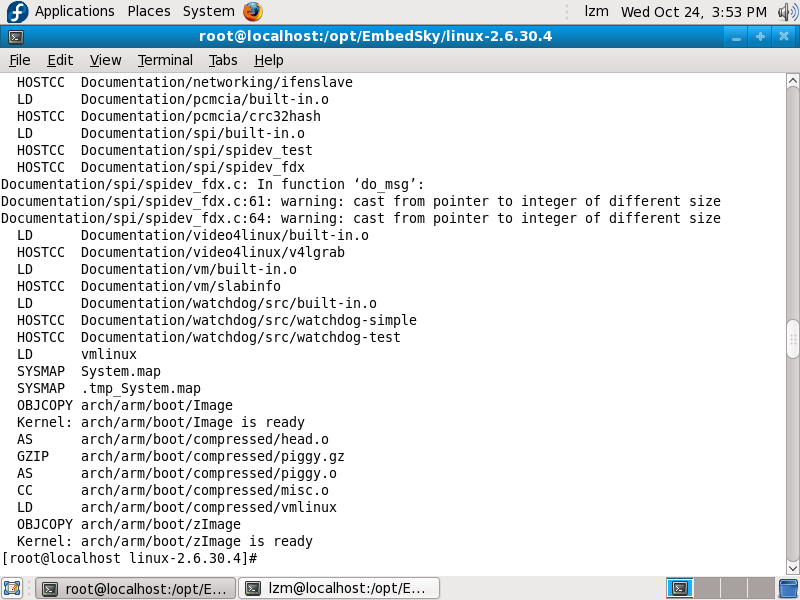Switch to the lzm@localhost taskbar window

340,588
